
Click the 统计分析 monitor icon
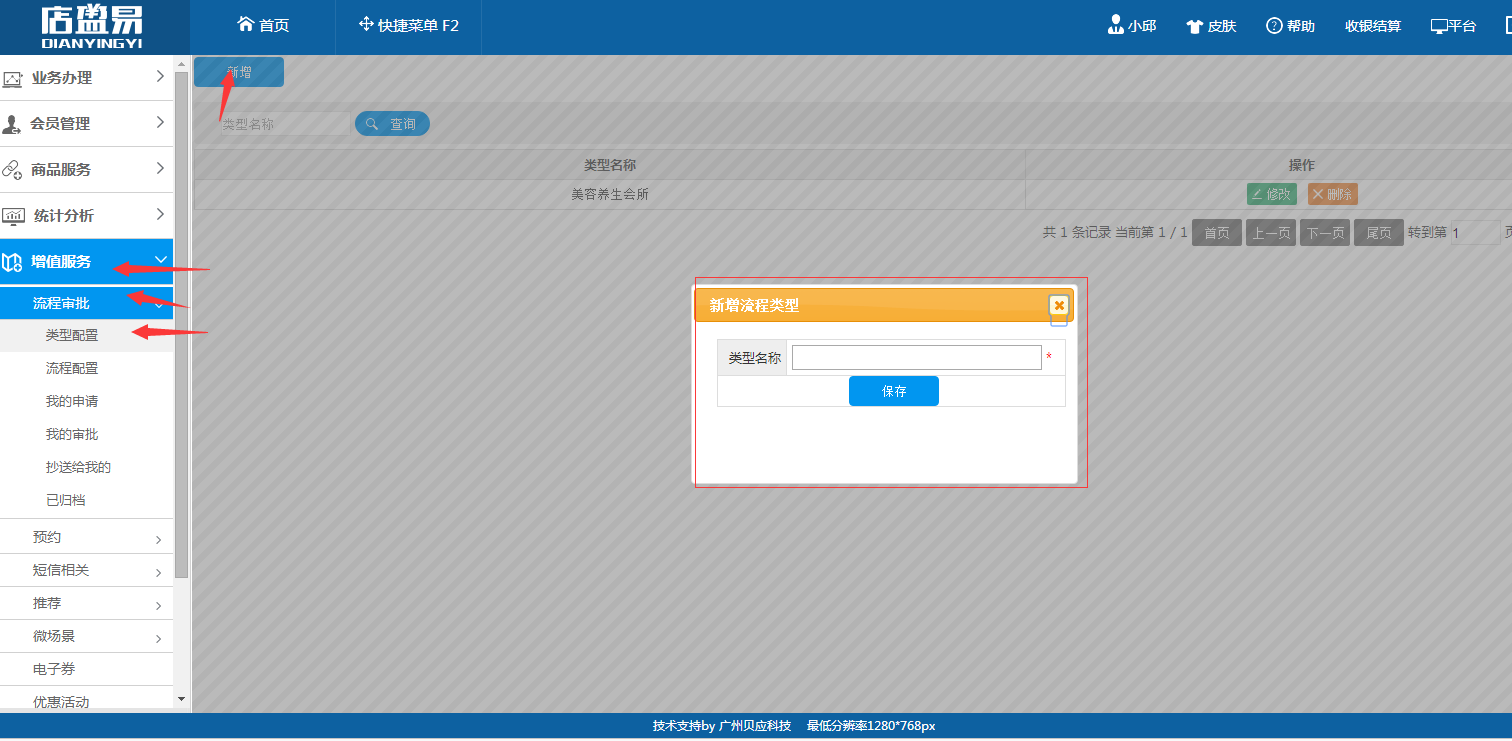click(13, 216)
